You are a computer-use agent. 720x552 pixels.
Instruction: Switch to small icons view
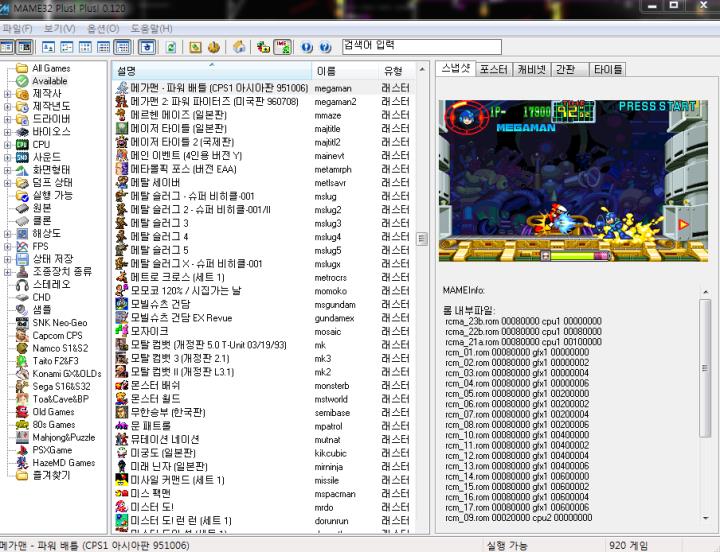pos(67,47)
